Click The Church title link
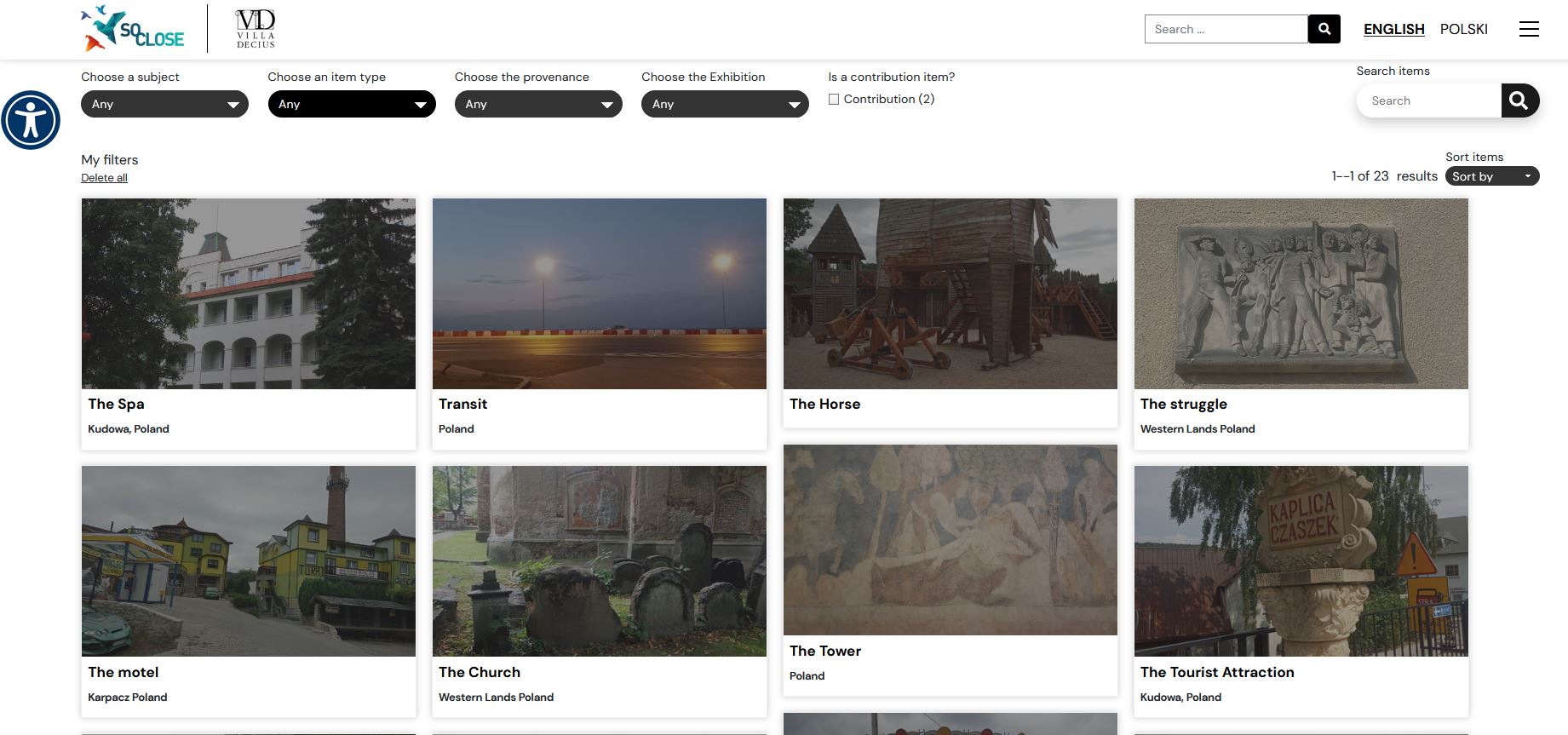 480,672
